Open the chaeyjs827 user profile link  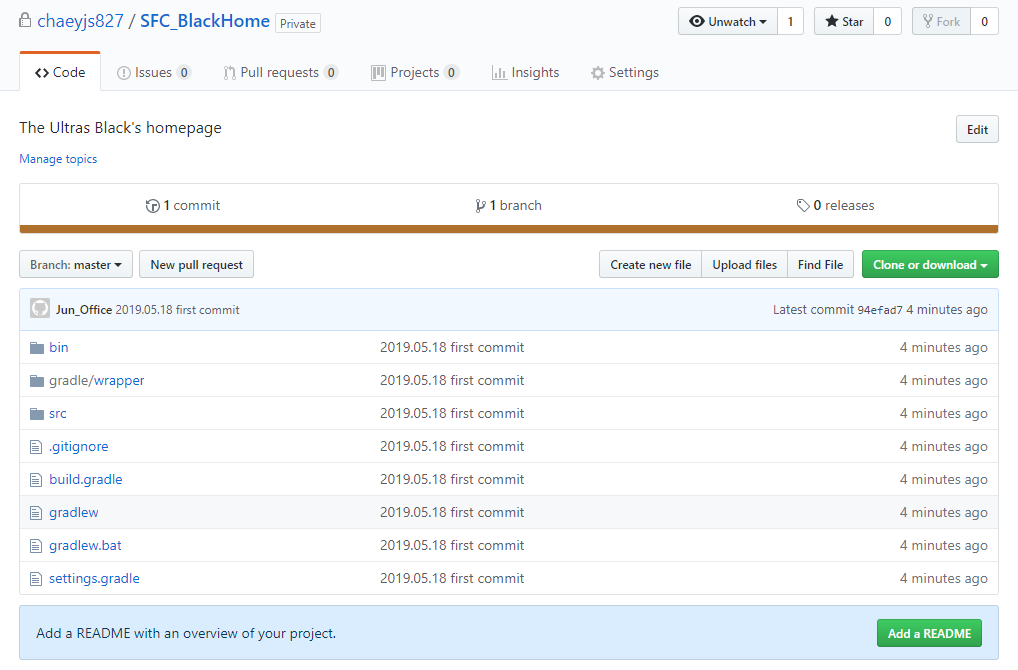(x=81, y=21)
